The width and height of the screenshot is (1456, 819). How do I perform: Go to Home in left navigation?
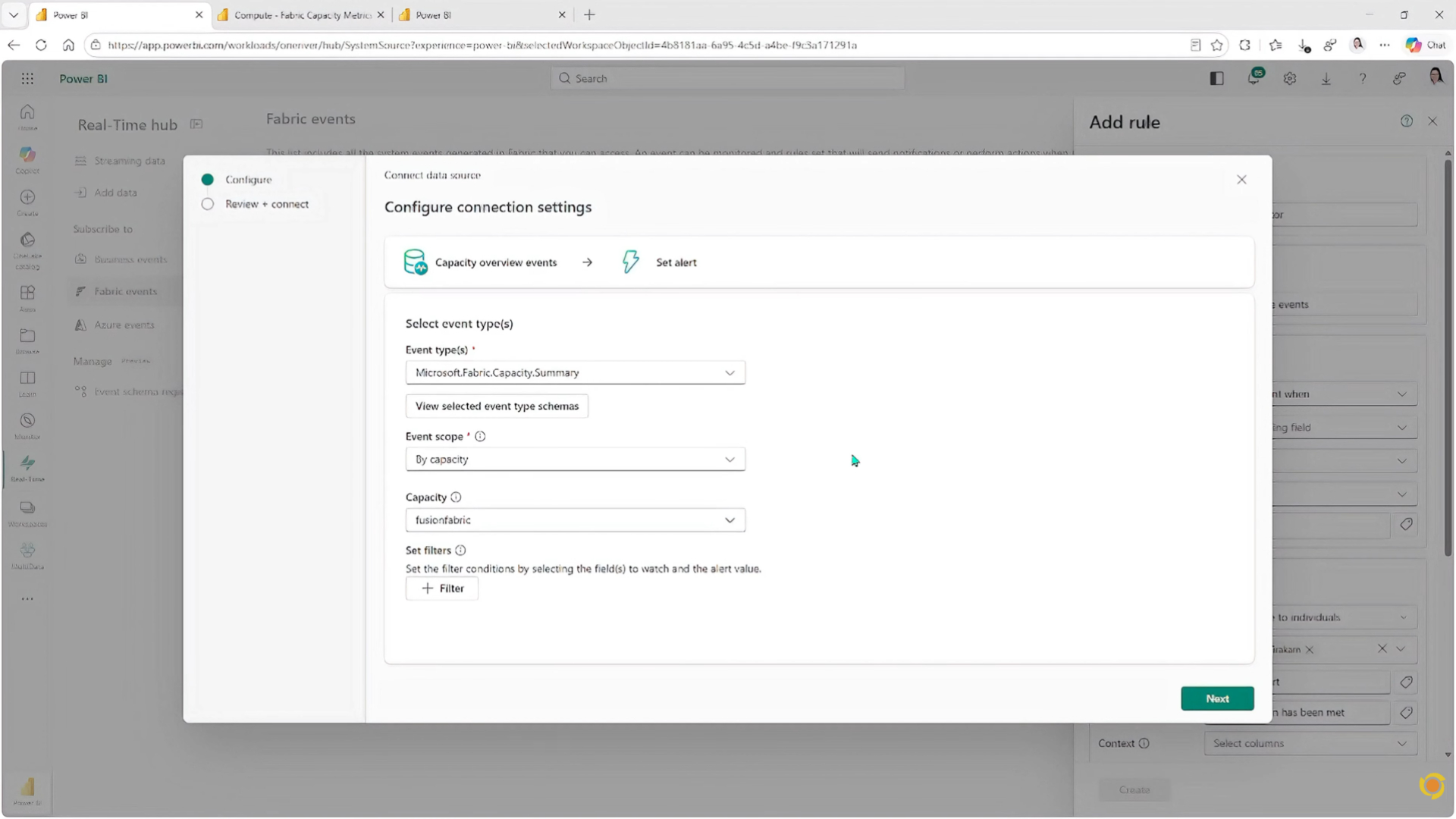[x=27, y=116]
